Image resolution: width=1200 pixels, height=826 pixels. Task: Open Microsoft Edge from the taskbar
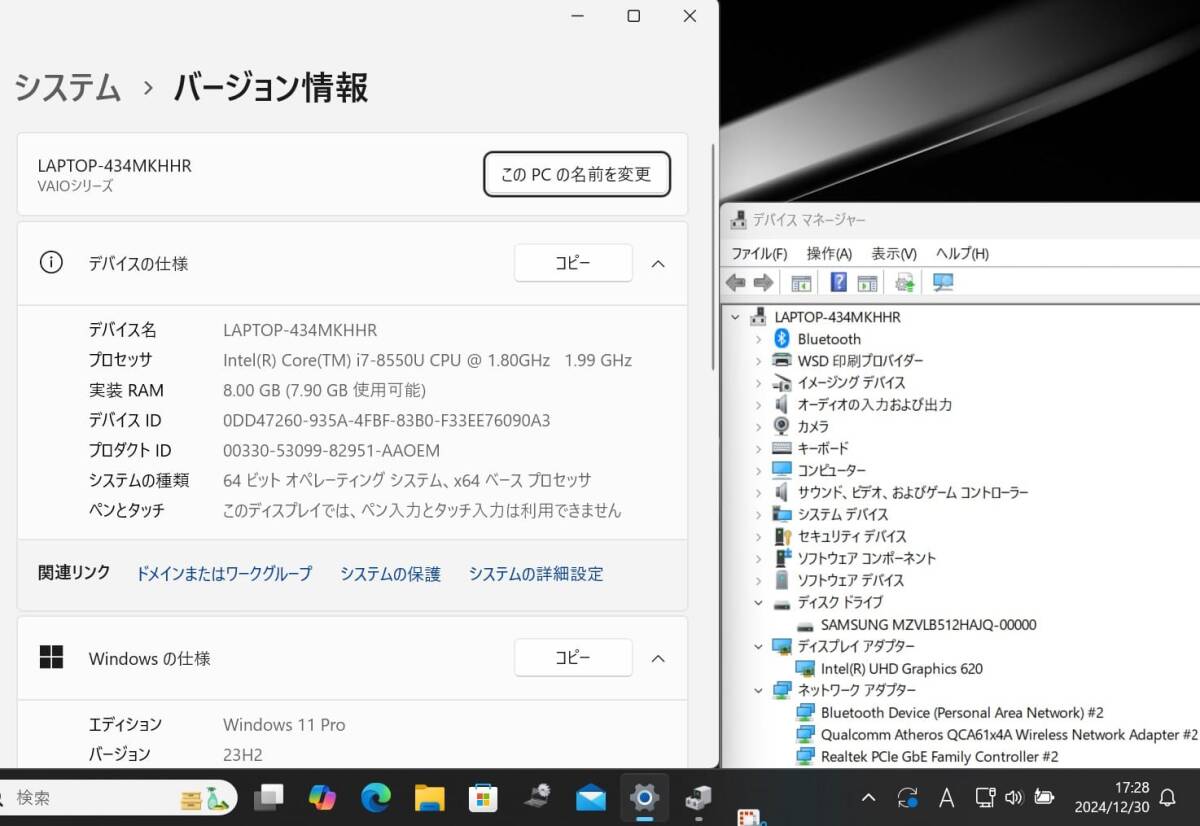coord(376,797)
